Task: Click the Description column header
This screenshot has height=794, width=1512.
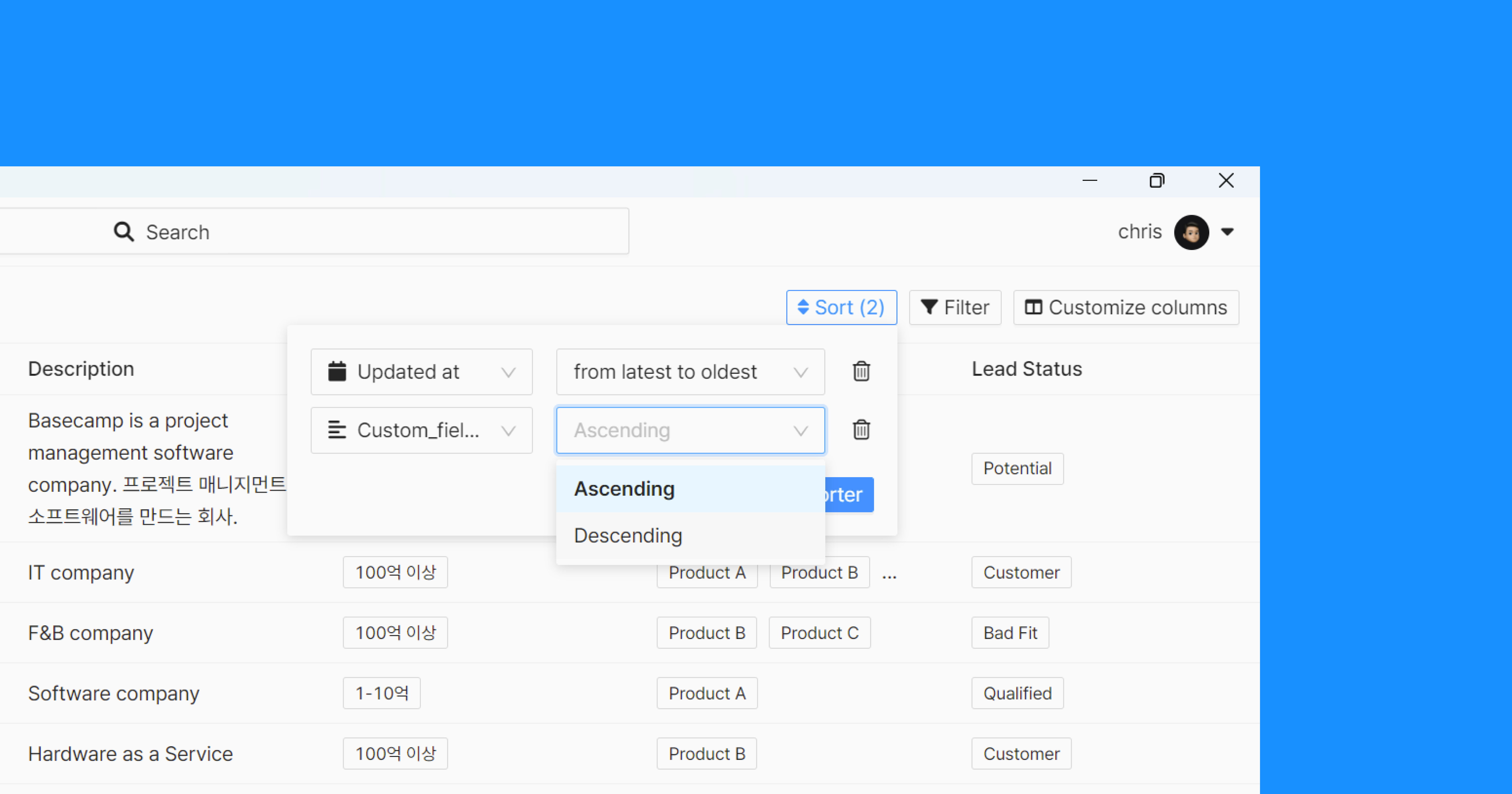Action: pos(81,369)
